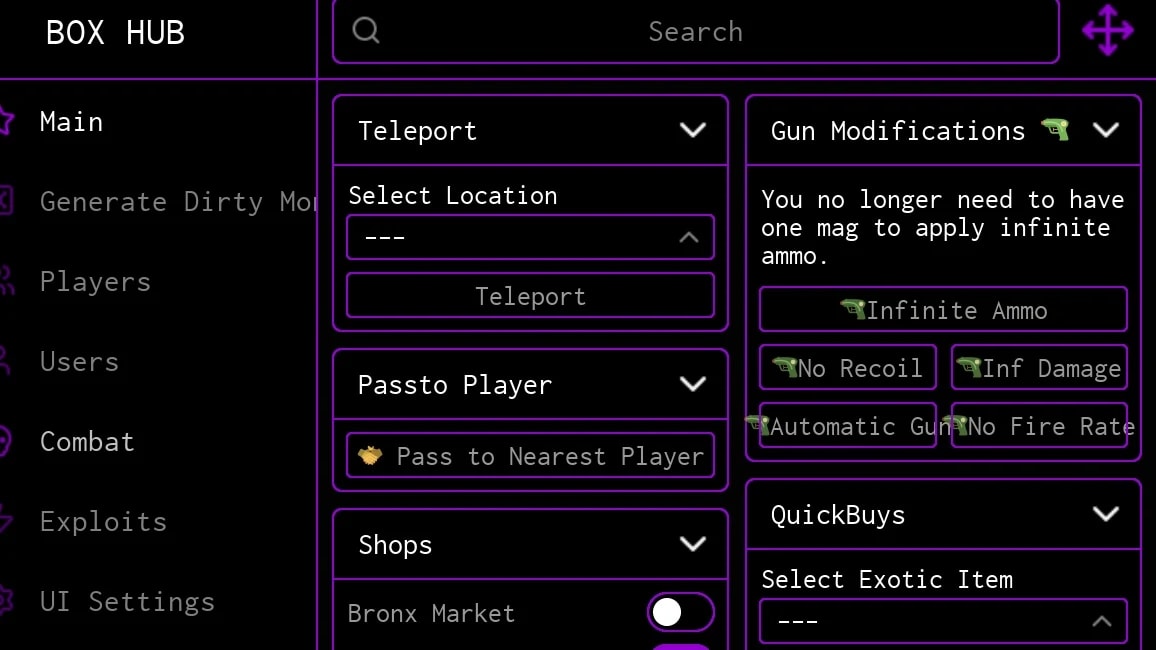Click the four-arrow move icon
Viewport: 1156px width, 650px height.
(x=1107, y=30)
